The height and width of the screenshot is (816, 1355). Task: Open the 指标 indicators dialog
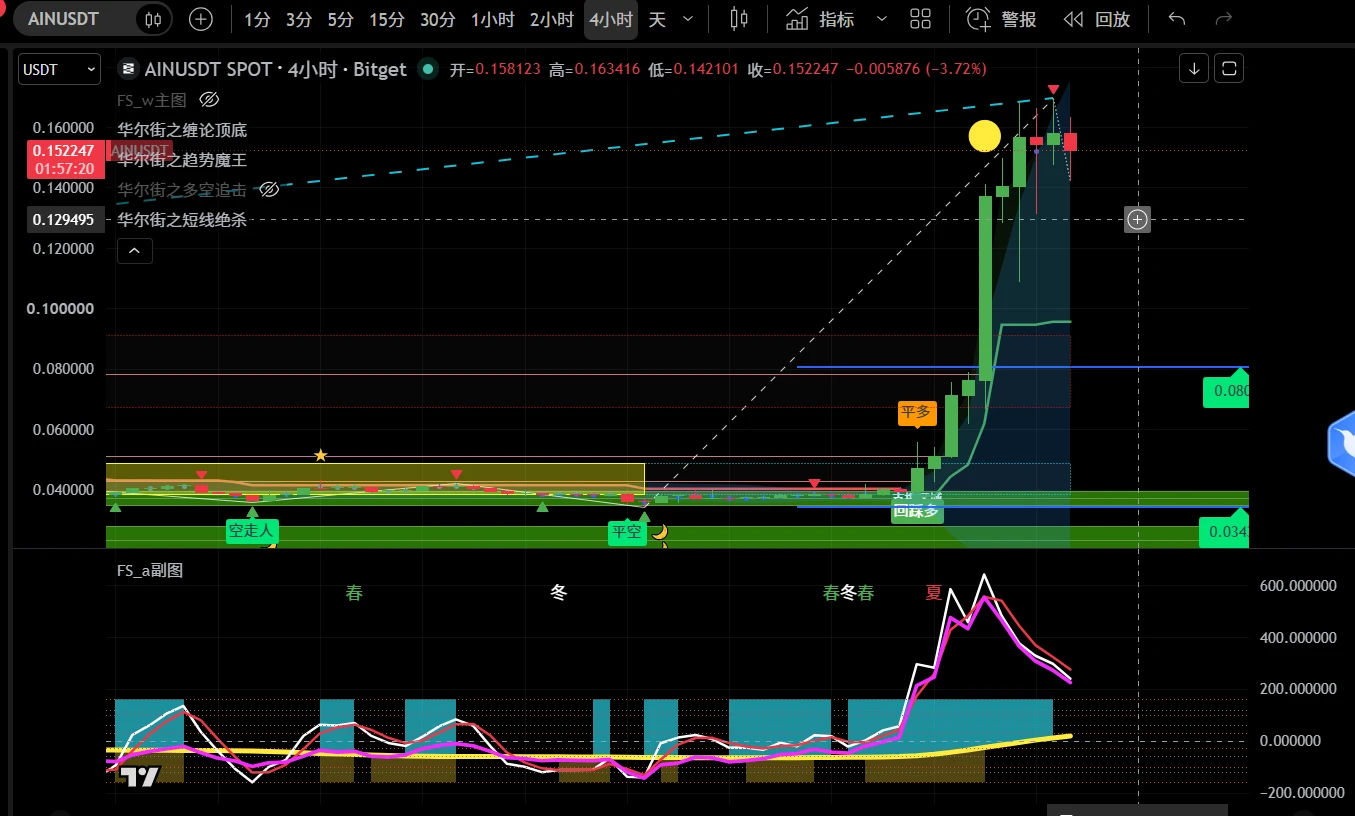coord(820,19)
